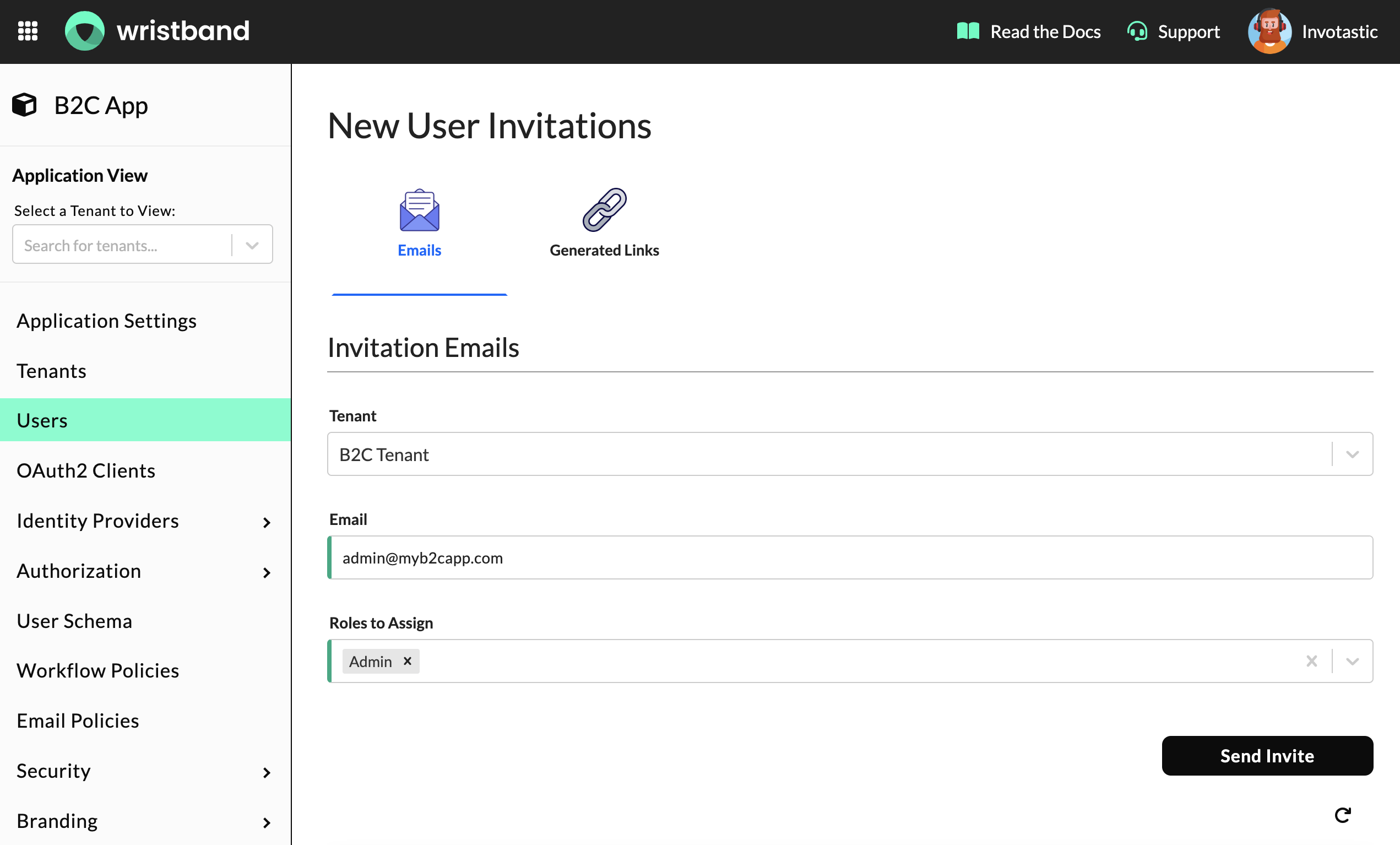
Task: Open the Invotastic user avatar
Action: point(1269,31)
